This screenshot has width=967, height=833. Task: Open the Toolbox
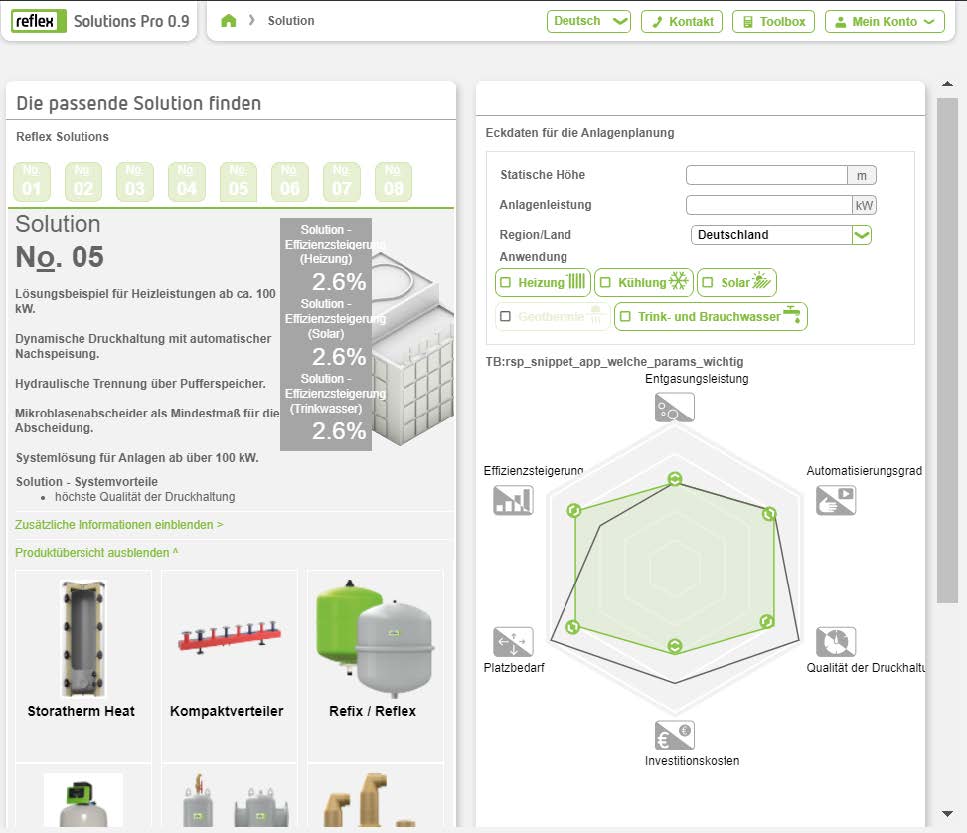point(773,22)
